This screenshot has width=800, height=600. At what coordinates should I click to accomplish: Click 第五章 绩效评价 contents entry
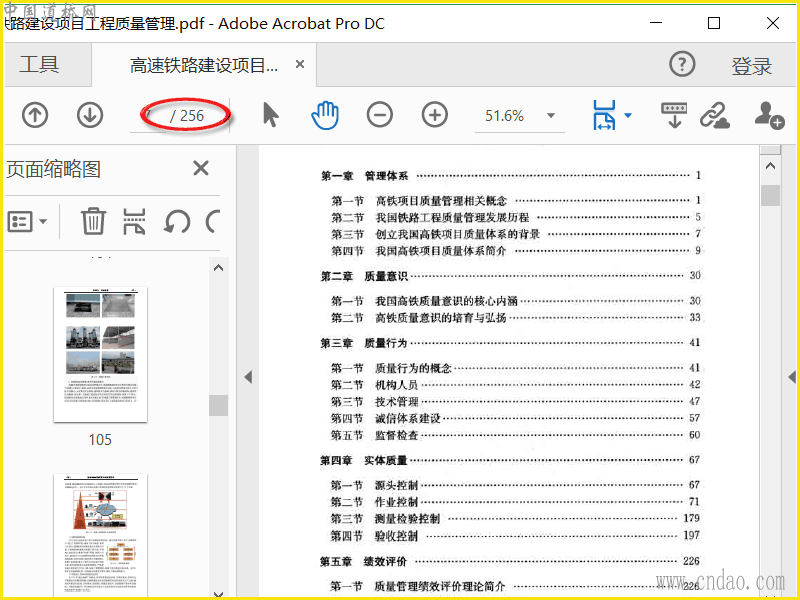pos(510,561)
